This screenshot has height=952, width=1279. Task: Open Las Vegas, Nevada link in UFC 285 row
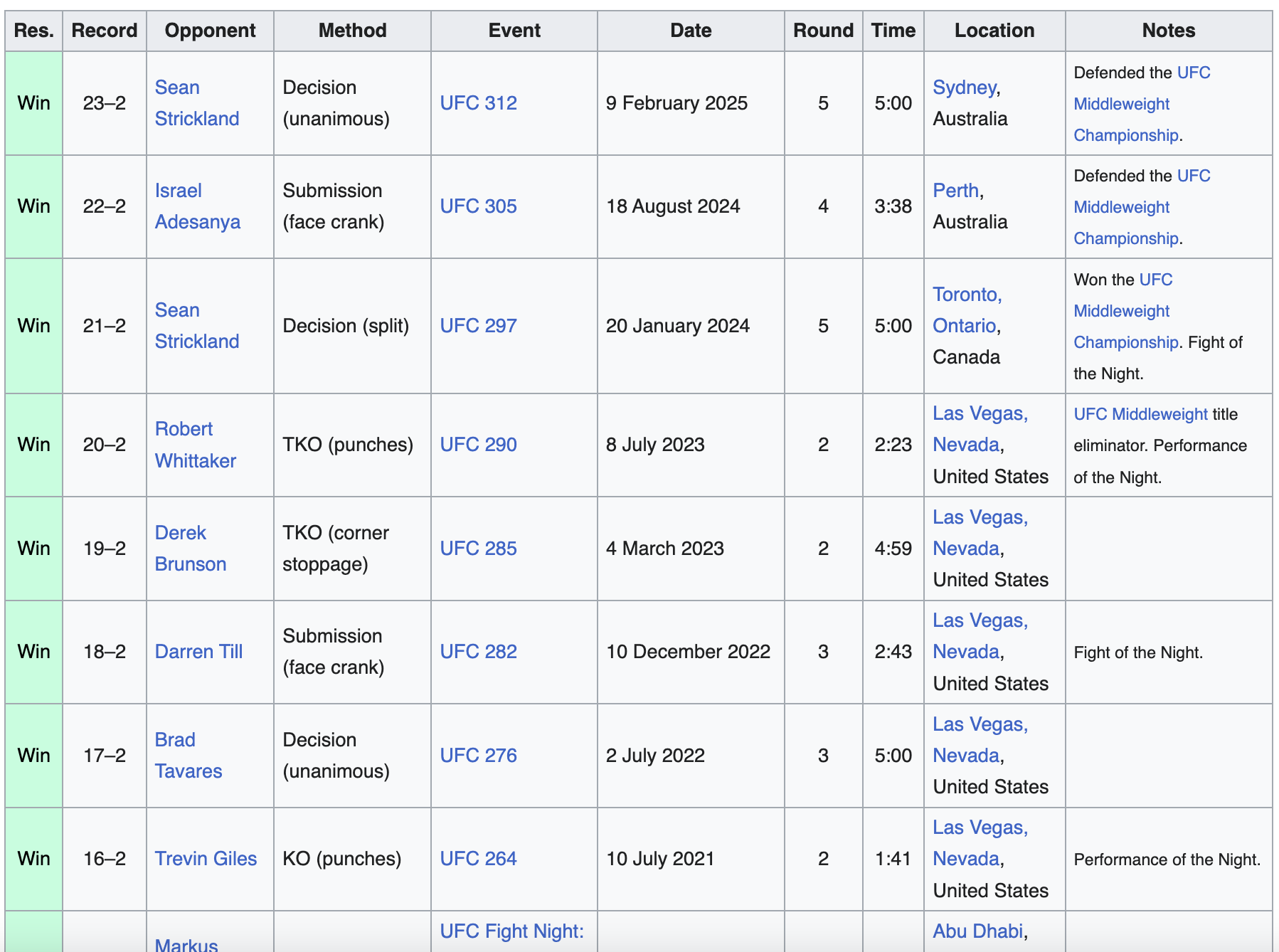point(980,533)
